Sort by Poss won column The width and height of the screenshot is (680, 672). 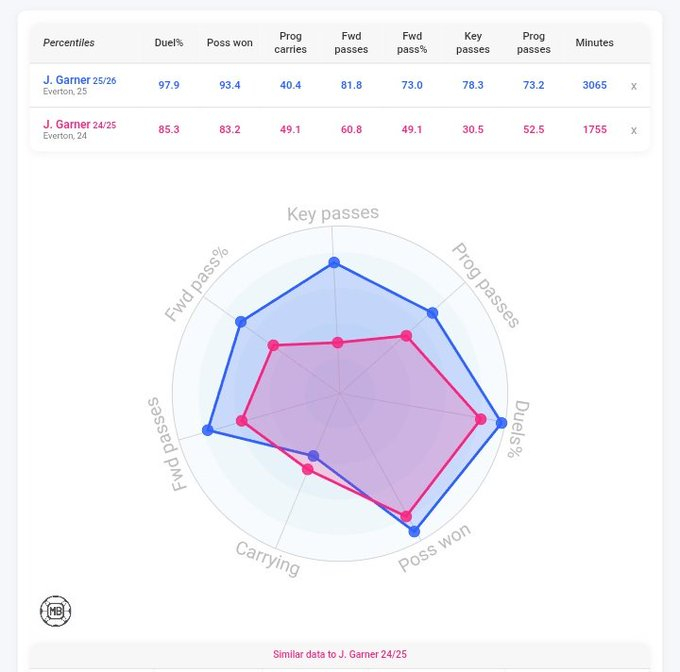(x=231, y=43)
